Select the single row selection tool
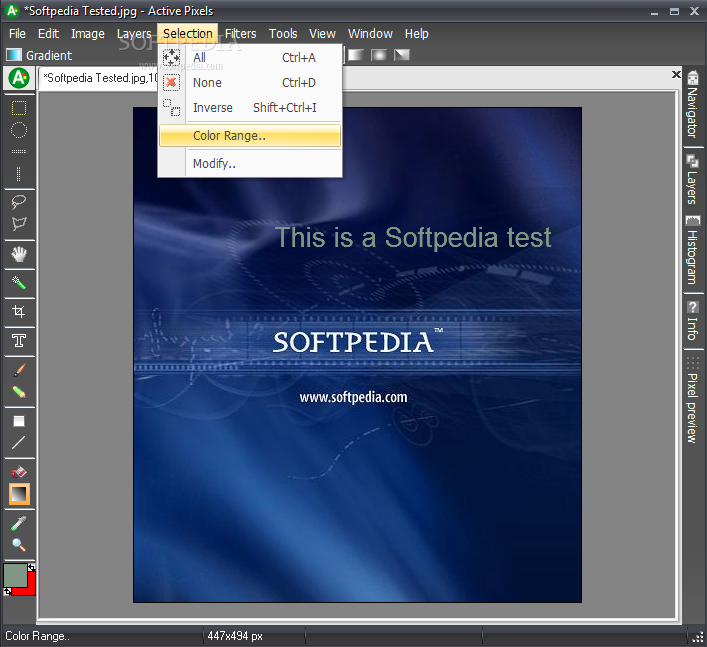Screen dimensions: 707x647 (x=18, y=151)
